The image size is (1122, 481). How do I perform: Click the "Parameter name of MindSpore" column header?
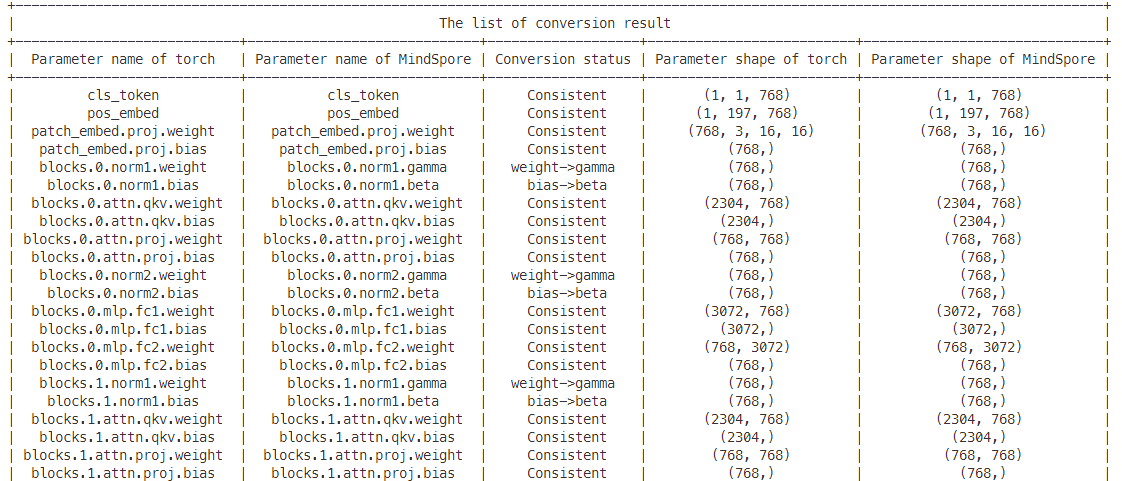point(363,59)
